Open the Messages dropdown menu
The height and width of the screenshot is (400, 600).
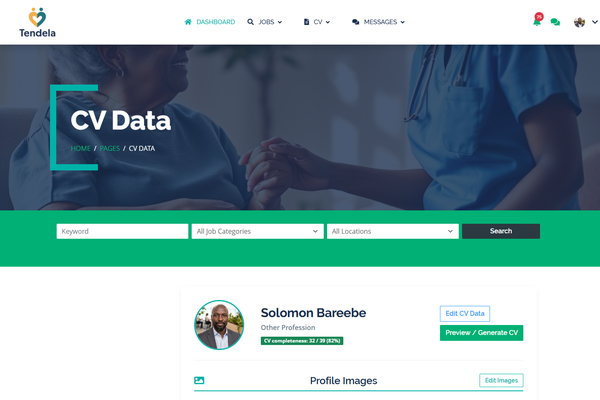(x=378, y=22)
